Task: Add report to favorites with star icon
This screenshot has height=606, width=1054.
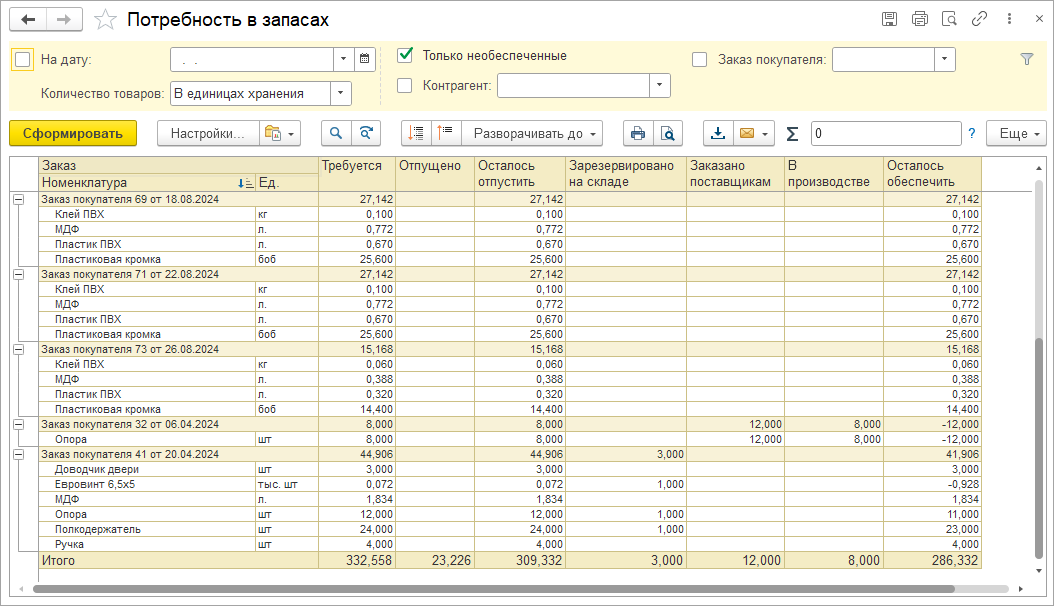Action: 105,20
